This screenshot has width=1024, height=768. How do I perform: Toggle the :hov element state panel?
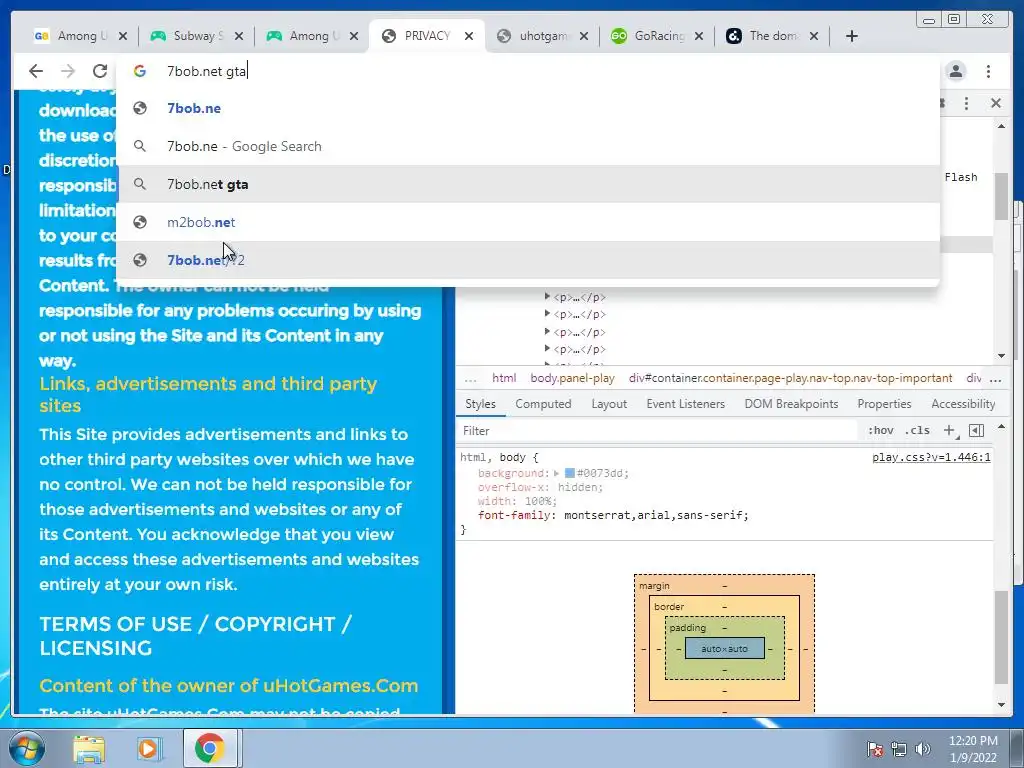[880, 430]
